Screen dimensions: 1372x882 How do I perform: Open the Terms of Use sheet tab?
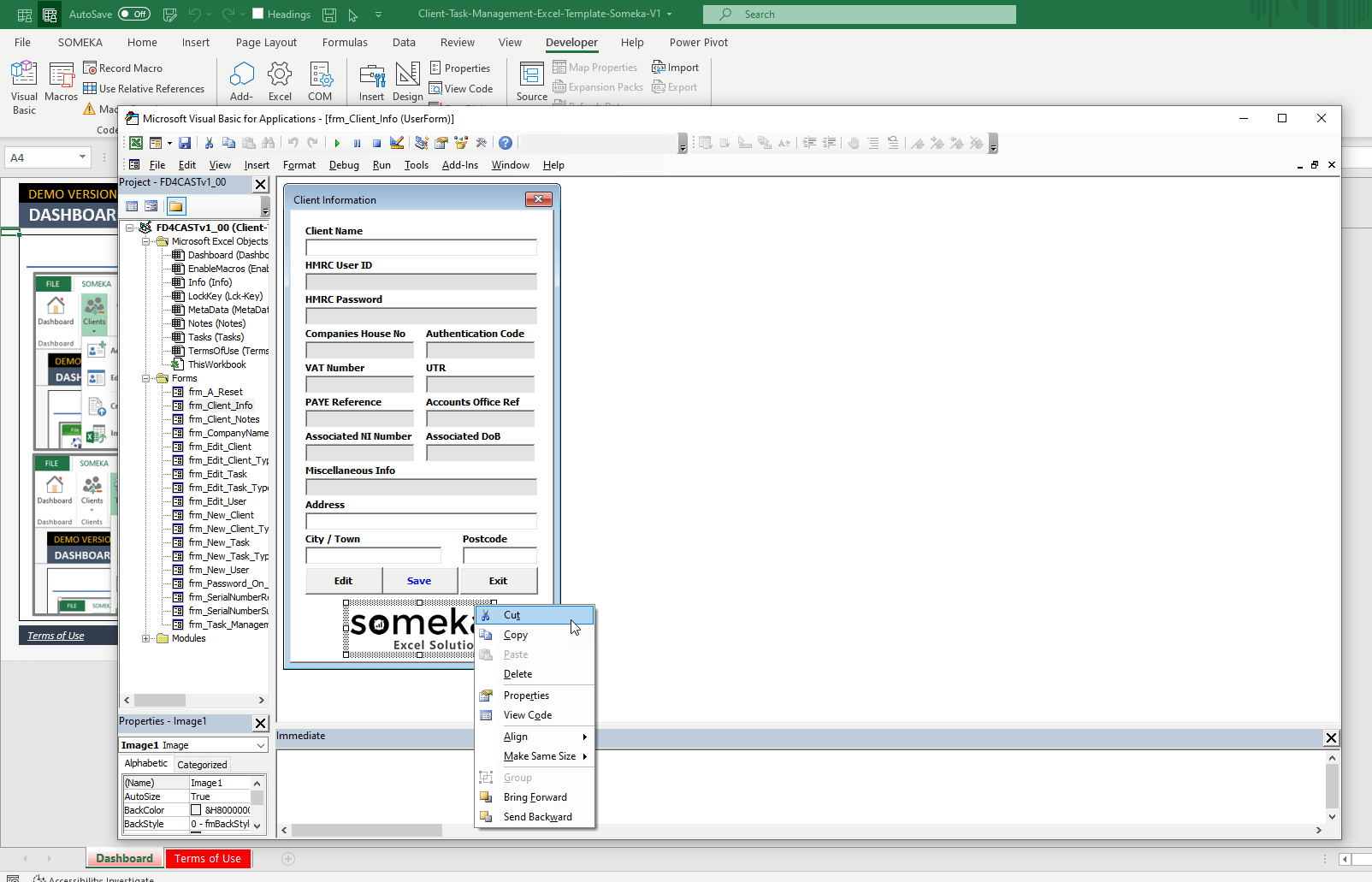(x=208, y=858)
